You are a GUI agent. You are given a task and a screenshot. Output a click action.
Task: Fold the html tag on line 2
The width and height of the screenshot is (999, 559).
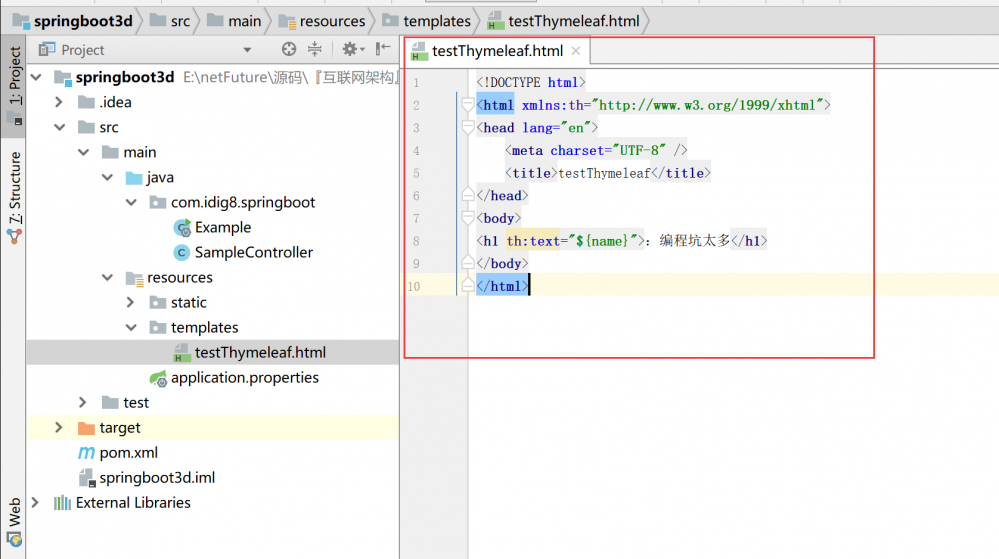467,105
